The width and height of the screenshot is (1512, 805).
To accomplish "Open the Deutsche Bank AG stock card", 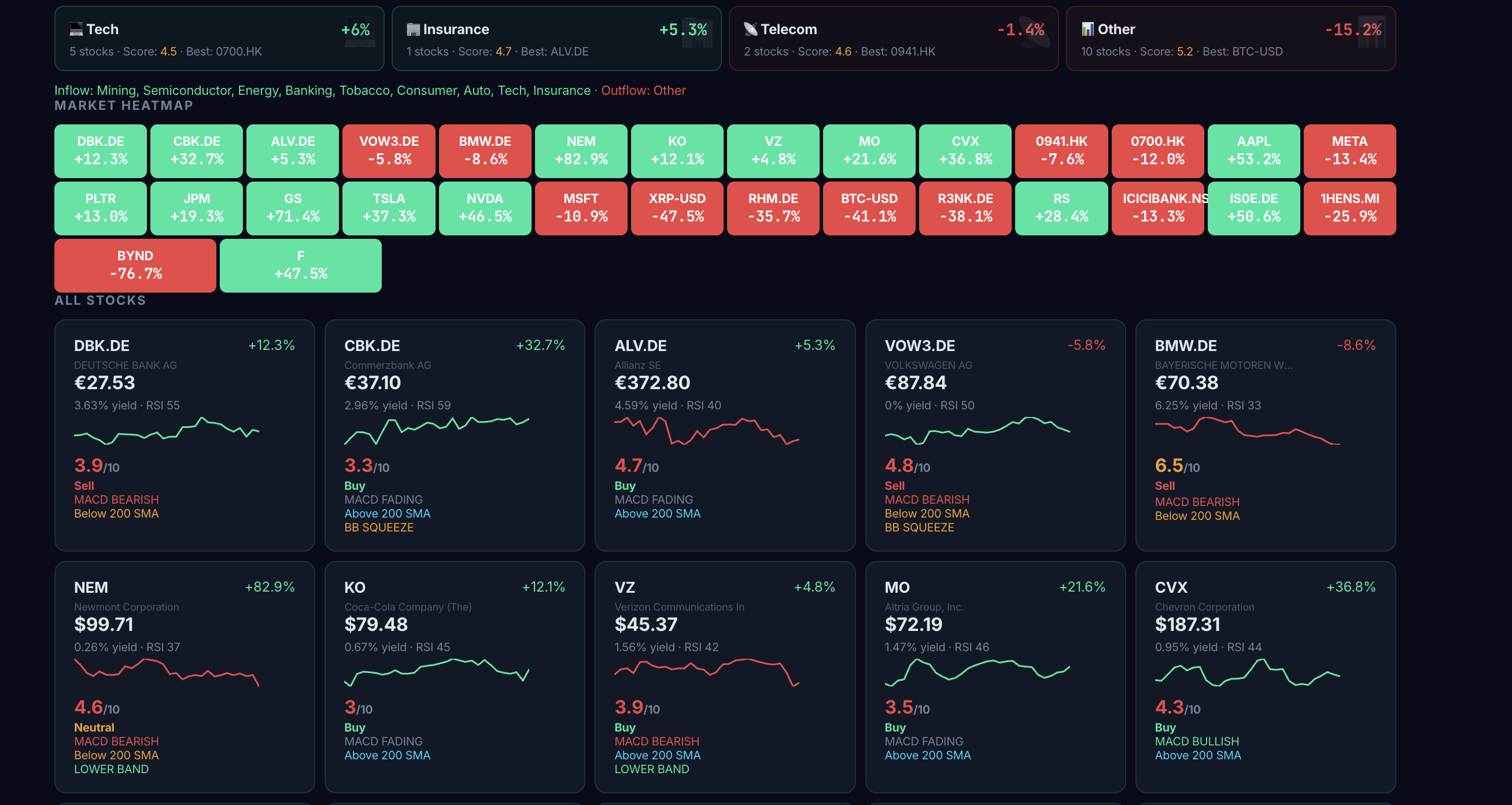I will [185, 435].
